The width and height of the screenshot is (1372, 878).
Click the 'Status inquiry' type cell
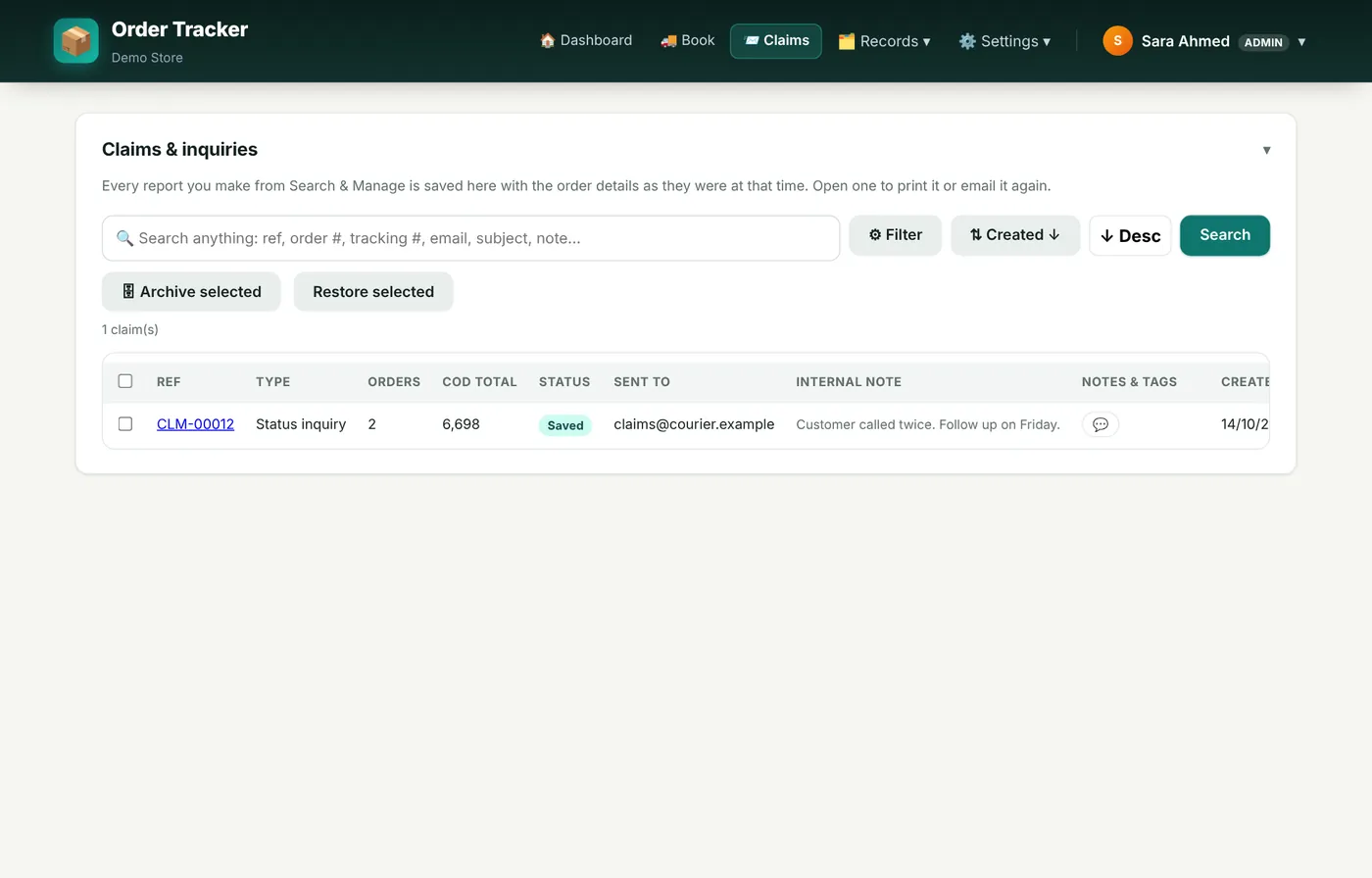(301, 424)
